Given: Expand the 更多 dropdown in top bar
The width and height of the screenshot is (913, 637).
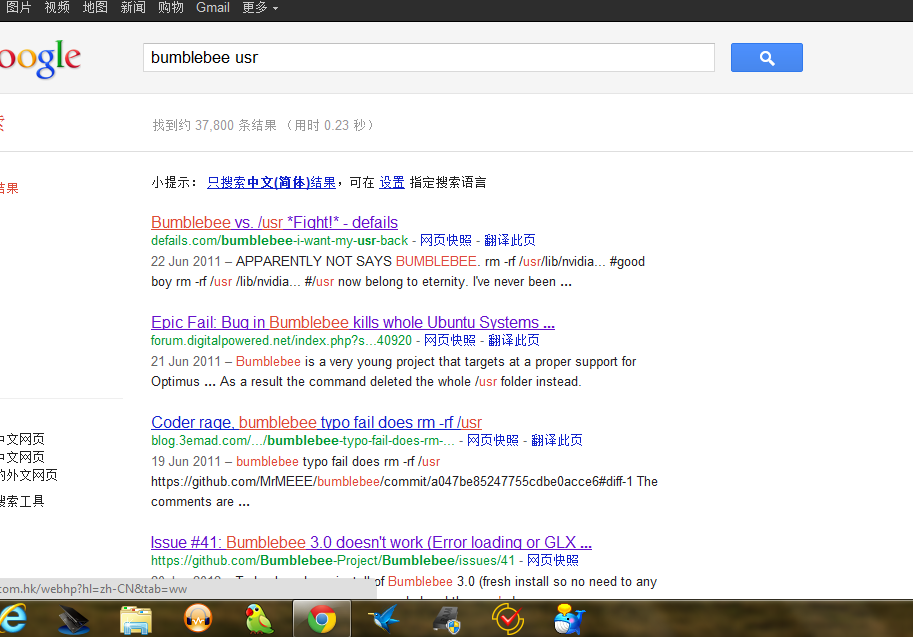Looking at the screenshot, I should pos(260,8).
